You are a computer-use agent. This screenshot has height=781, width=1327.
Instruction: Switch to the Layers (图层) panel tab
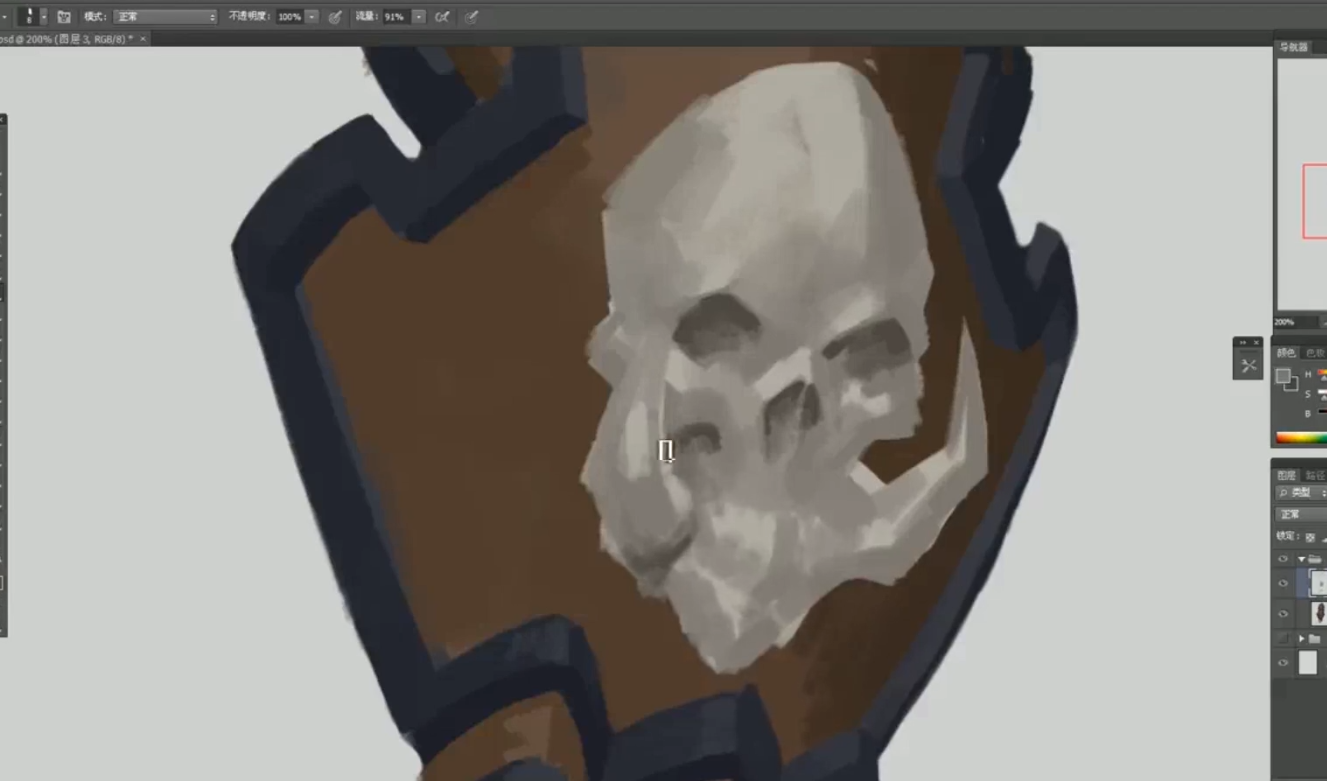click(x=1286, y=476)
